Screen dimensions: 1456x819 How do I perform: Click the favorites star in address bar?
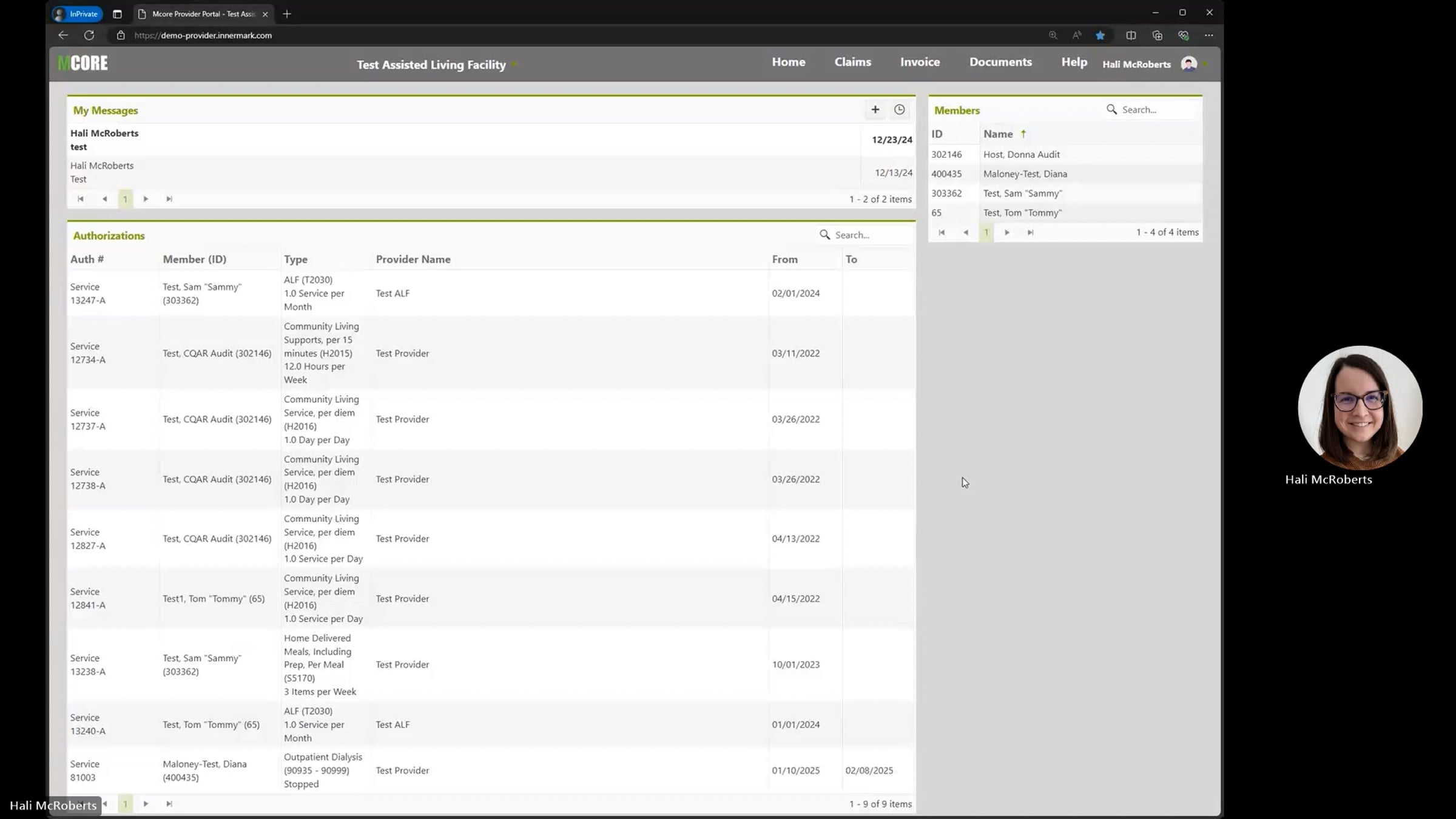1100,35
